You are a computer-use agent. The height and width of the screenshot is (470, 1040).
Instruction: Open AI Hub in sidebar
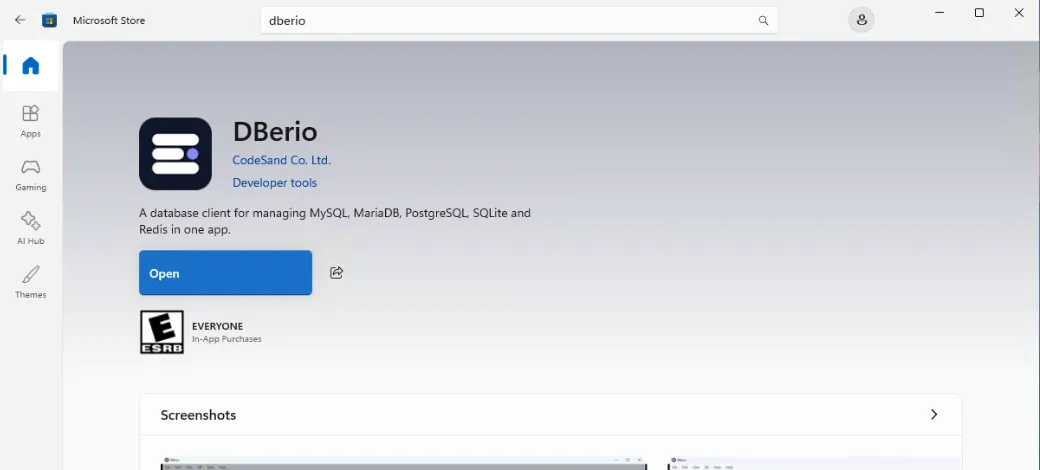coord(31,229)
